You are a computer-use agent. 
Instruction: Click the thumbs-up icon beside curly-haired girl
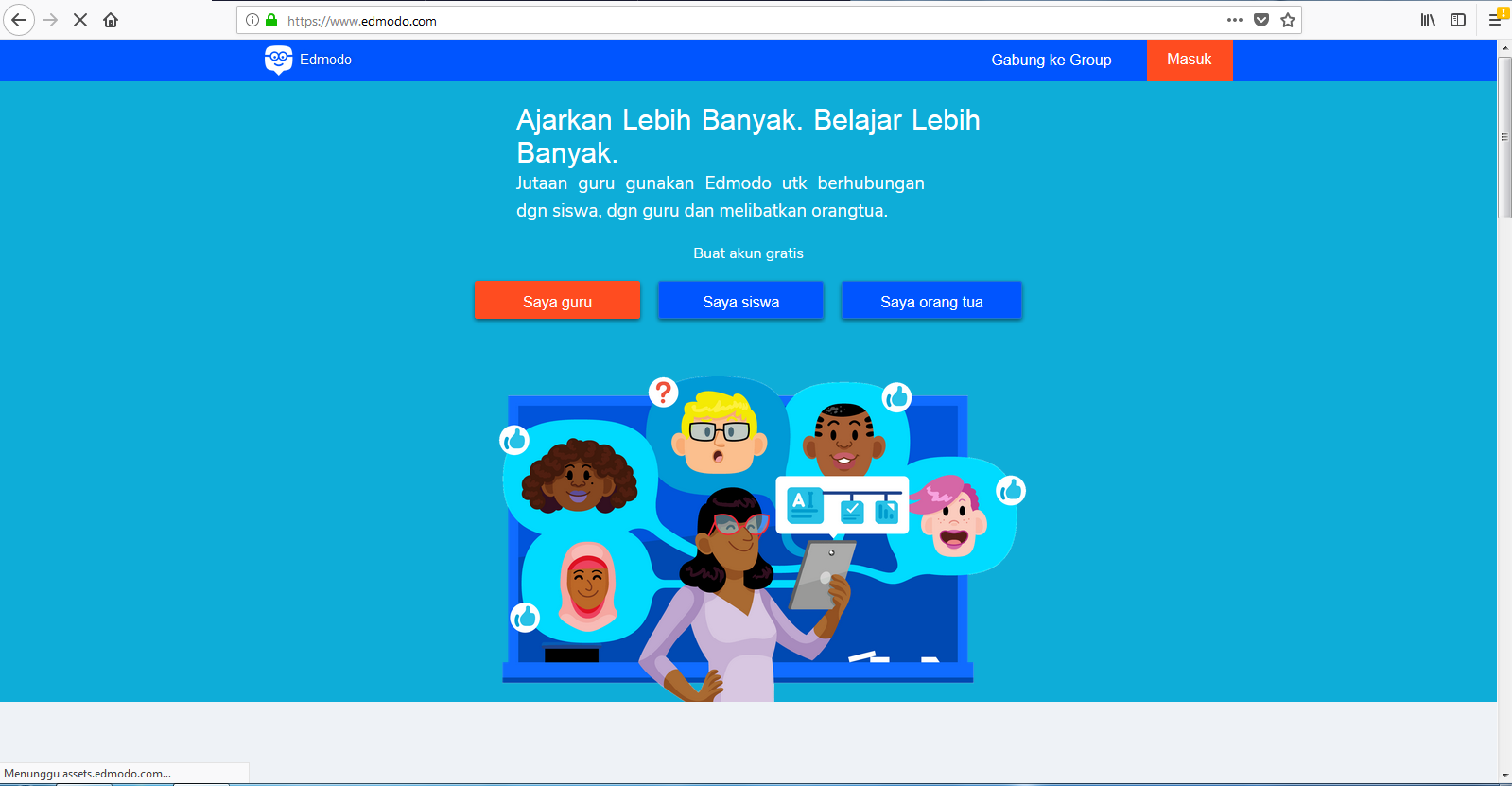(x=514, y=440)
